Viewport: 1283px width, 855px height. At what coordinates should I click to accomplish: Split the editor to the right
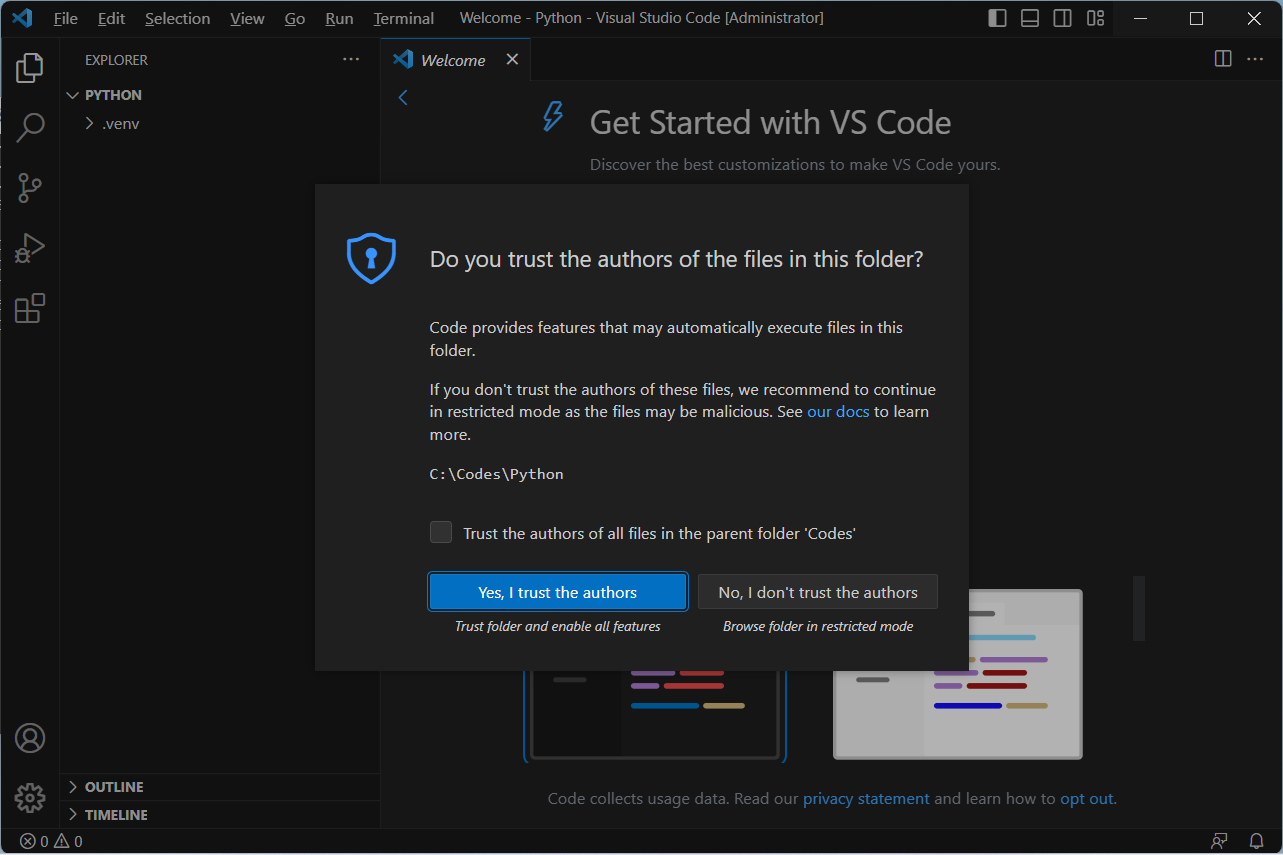pyautogui.click(x=1222, y=59)
